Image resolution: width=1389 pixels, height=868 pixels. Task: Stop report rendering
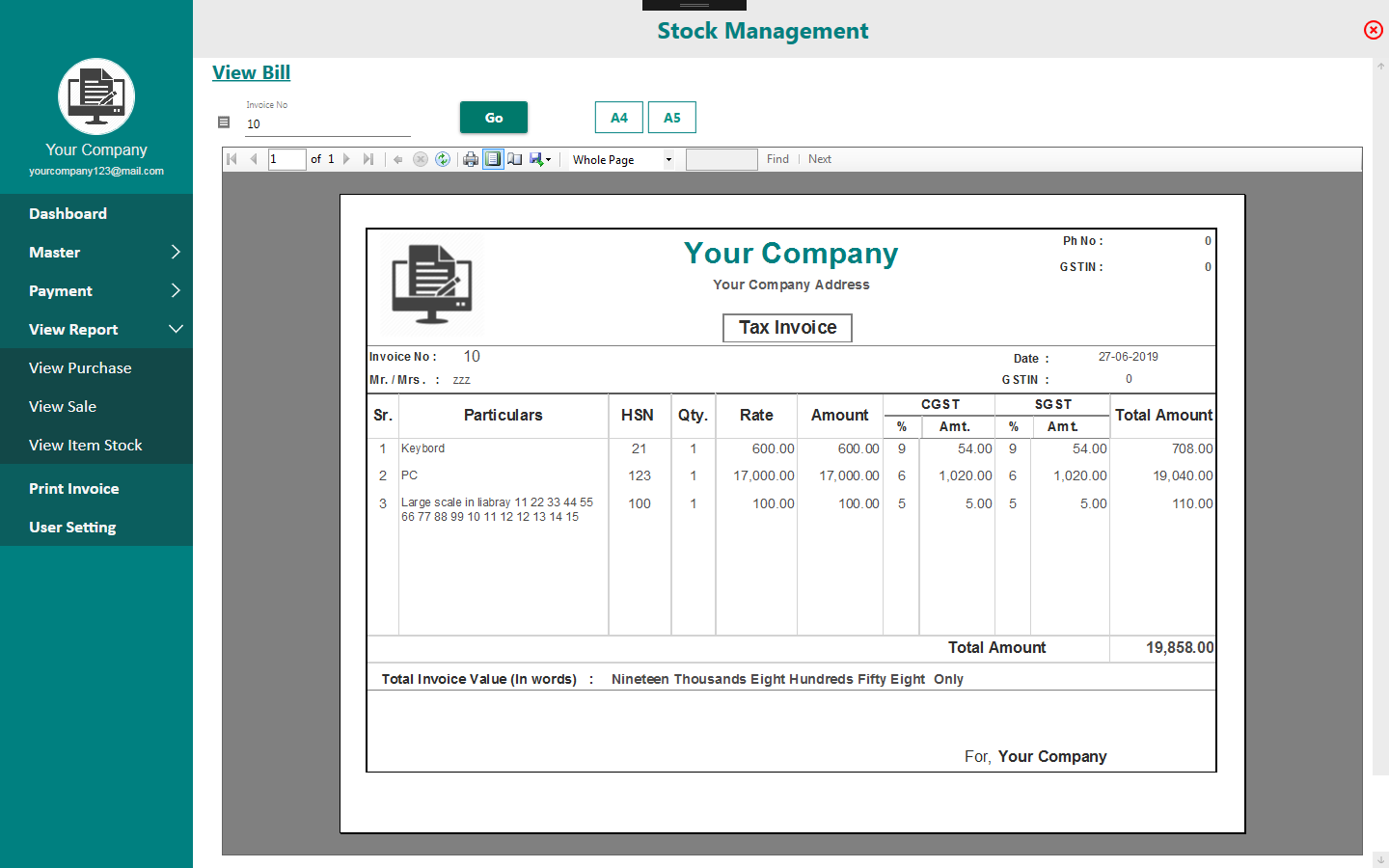(421, 159)
